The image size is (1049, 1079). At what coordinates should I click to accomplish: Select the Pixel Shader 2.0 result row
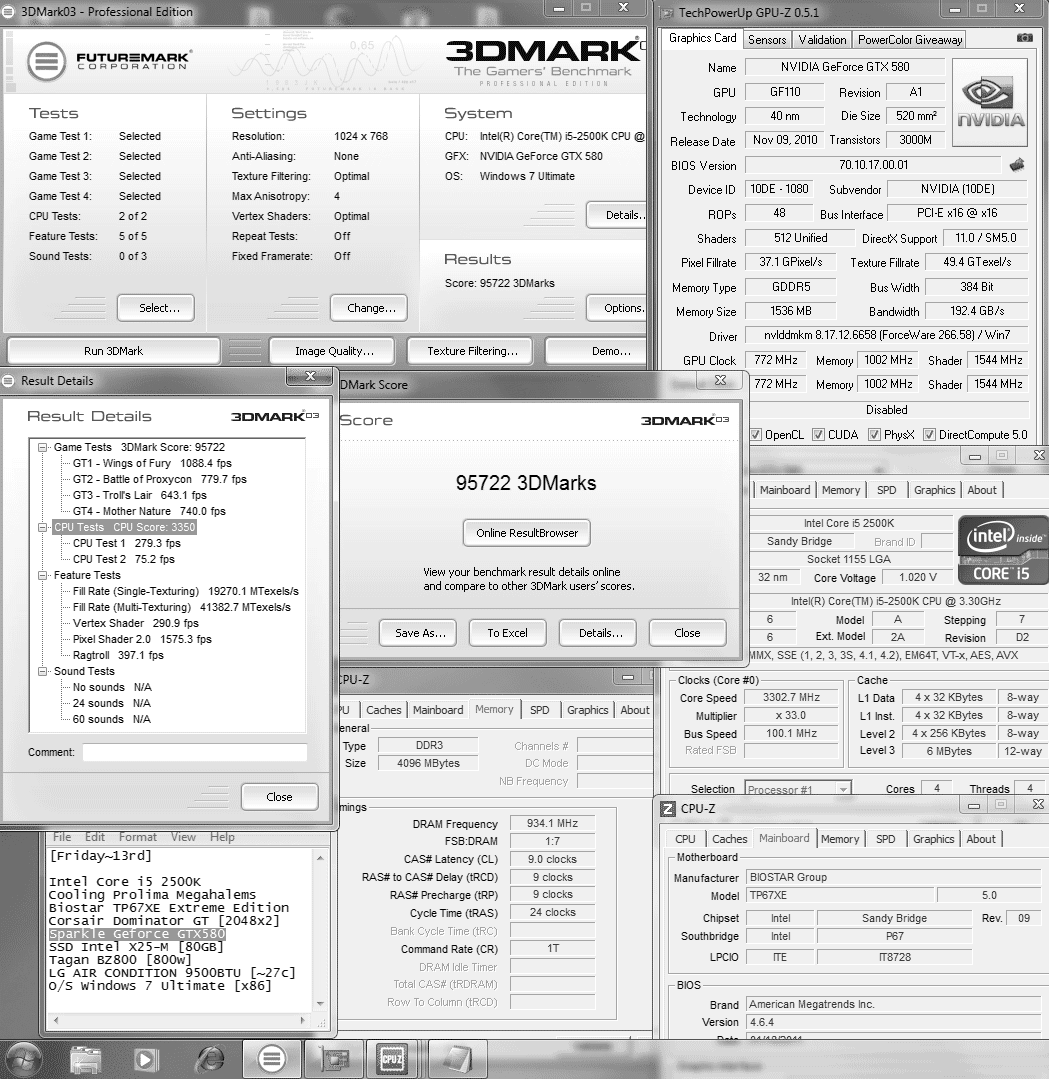(x=142, y=639)
